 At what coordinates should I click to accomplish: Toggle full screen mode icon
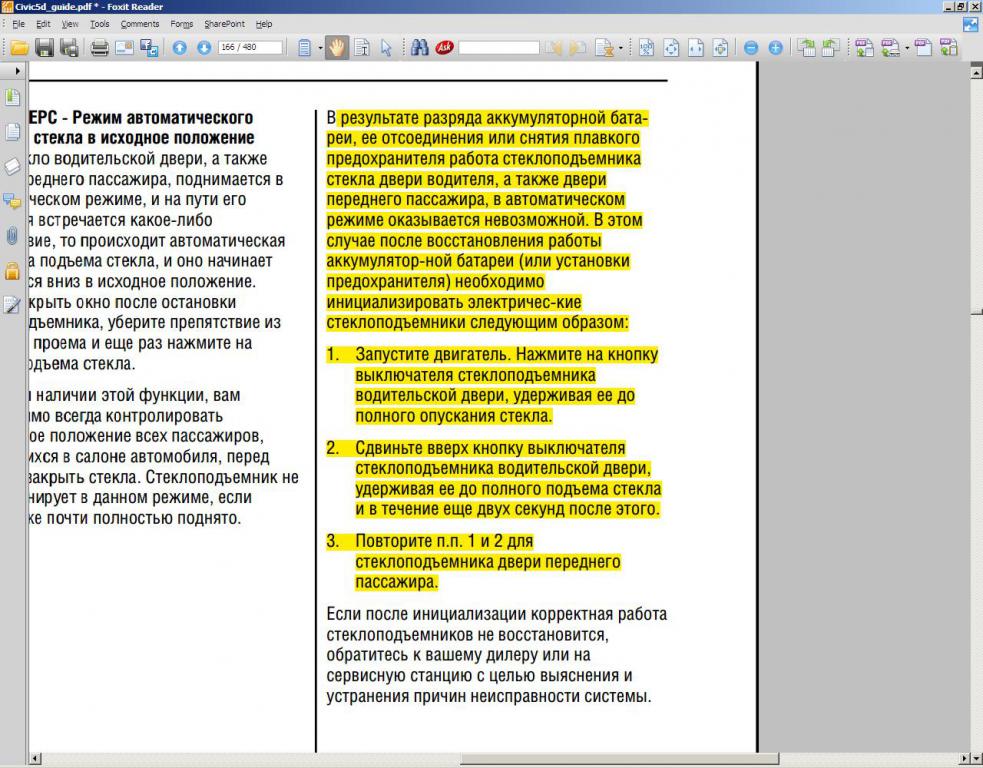coord(970,24)
